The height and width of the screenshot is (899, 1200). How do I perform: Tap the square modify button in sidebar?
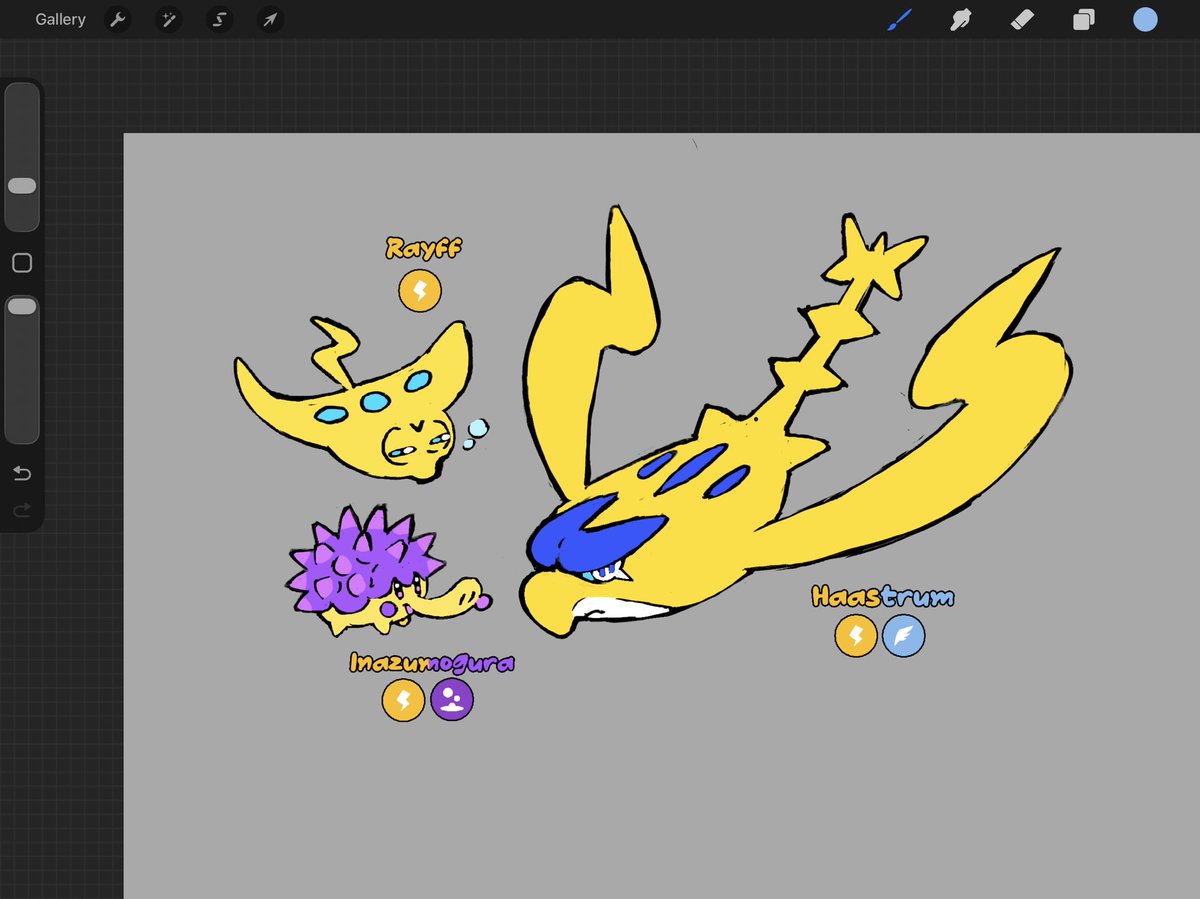tap(22, 263)
